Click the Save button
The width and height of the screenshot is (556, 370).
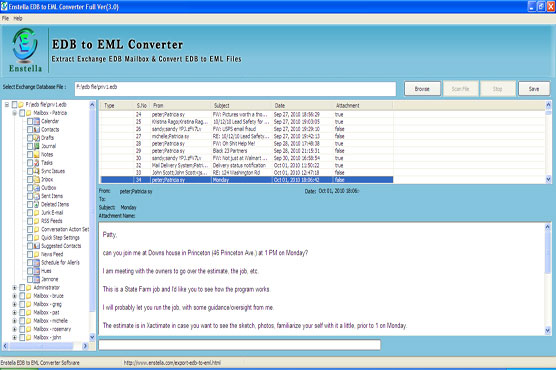[534, 89]
